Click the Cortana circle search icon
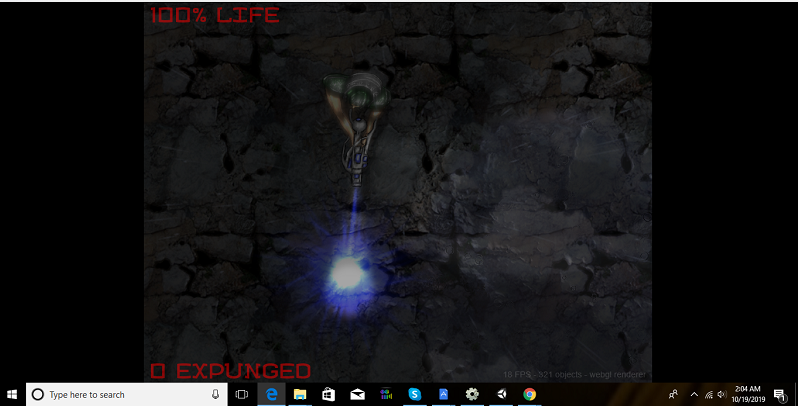Viewport: 798px width, 406px height. click(38, 394)
